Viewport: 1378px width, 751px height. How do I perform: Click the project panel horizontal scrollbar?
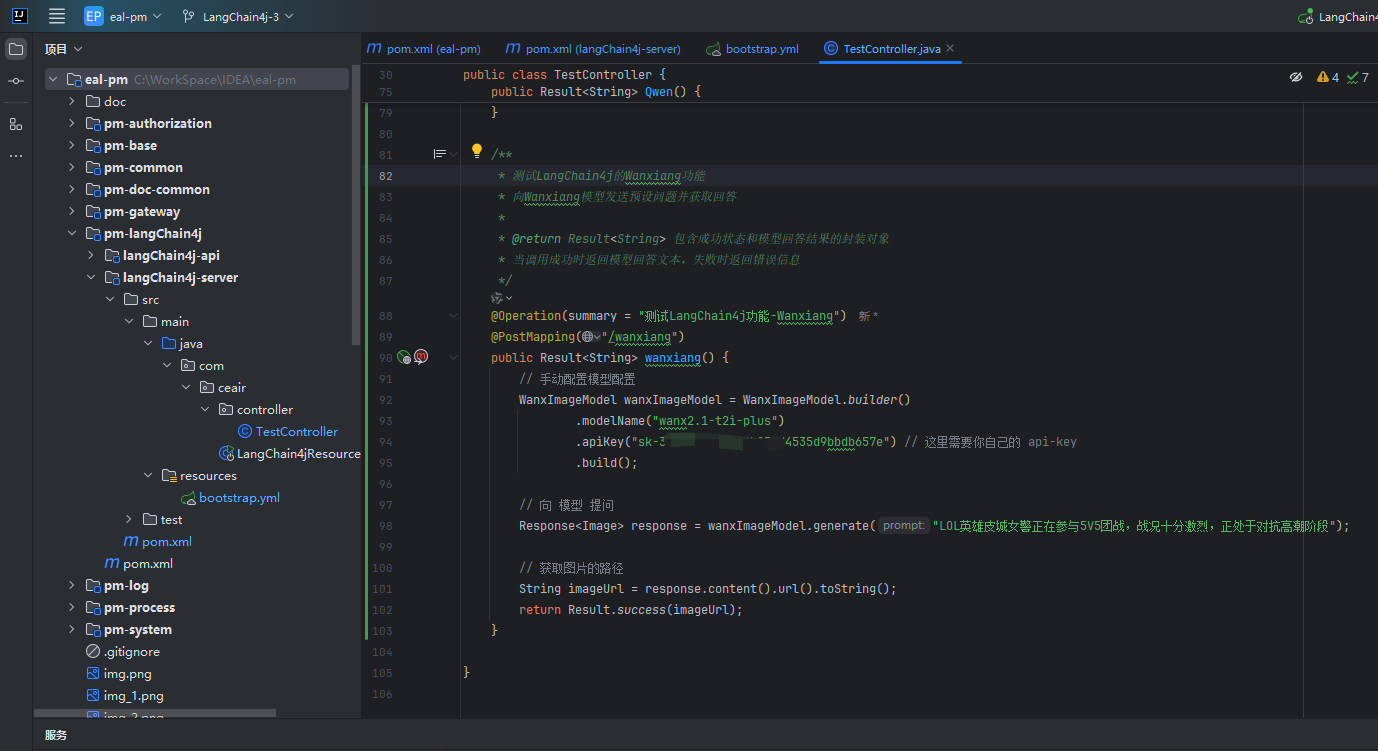click(x=155, y=714)
